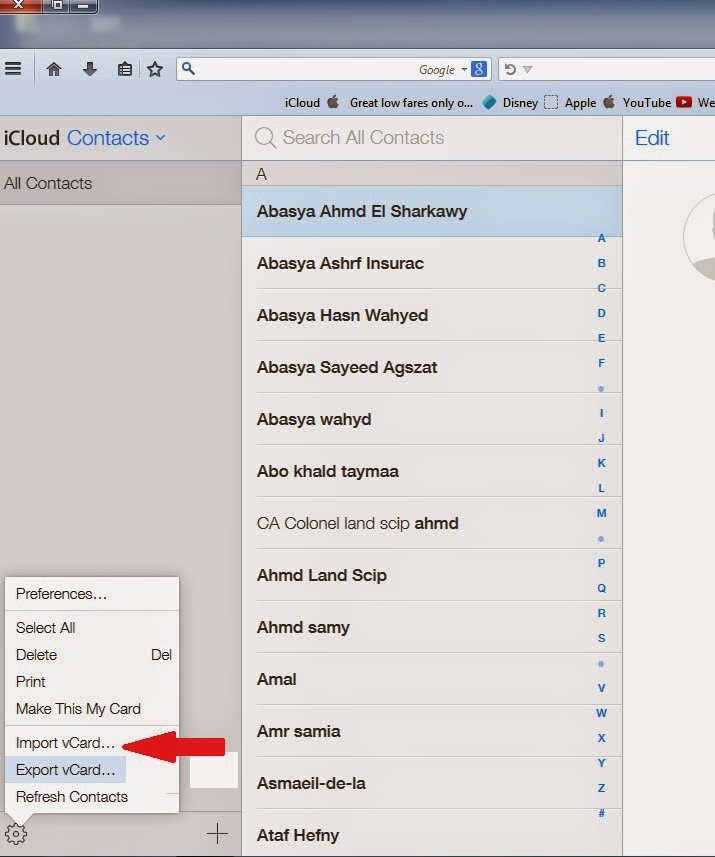
Task: Jump to letter W in alphabet index
Action: [x=601, y=713]
